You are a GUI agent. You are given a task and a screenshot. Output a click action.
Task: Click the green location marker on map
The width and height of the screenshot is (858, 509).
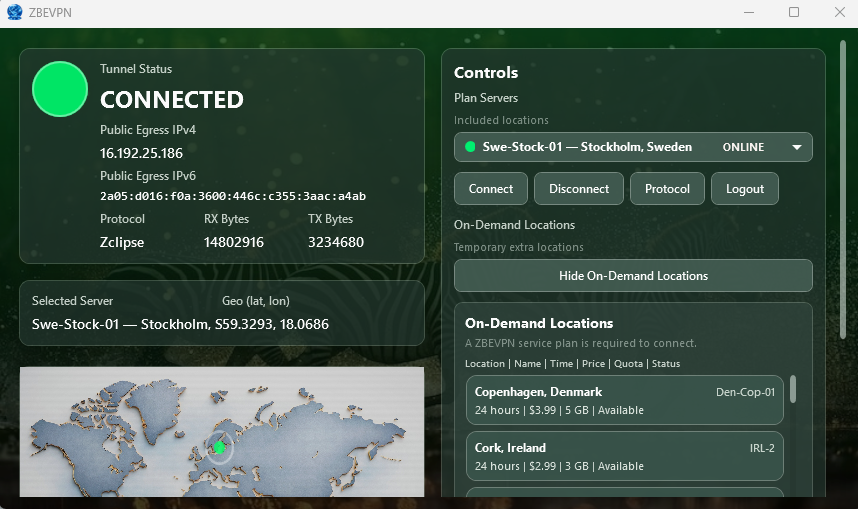click(219, 448)
